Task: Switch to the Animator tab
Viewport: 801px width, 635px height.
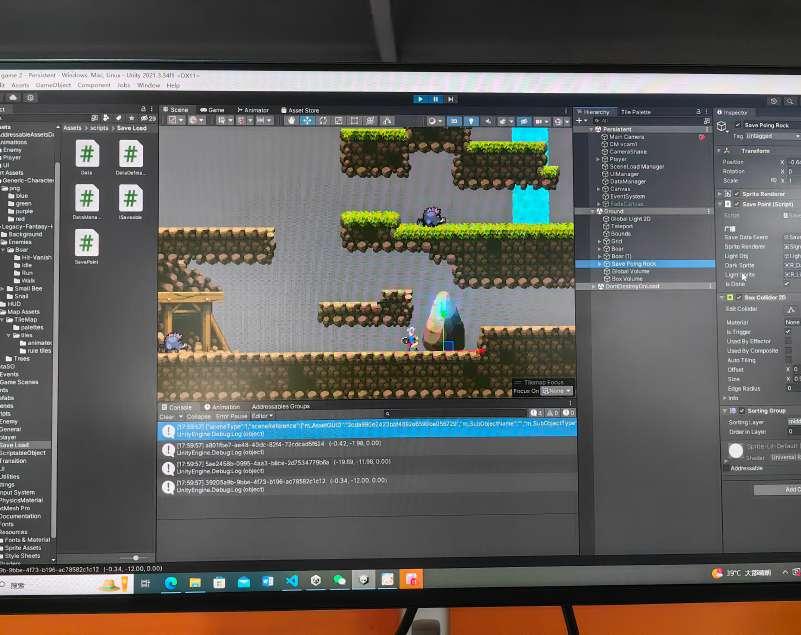Action: pyautogui.click(x=253, y=110)
